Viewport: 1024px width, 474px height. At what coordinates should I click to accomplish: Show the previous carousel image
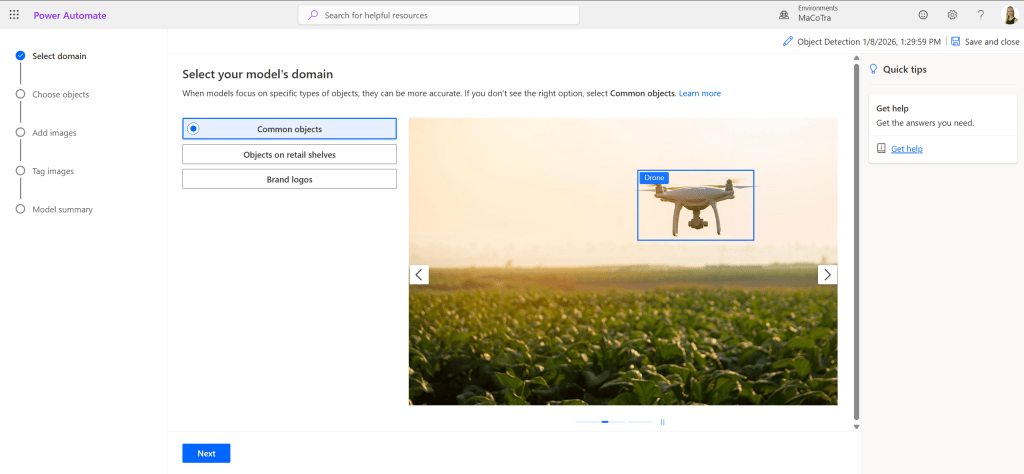click(x=419, y=274)
